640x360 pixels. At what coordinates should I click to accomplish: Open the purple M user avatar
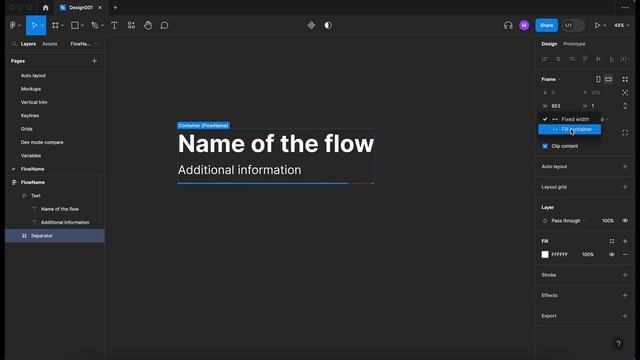[x=524, y=25]
